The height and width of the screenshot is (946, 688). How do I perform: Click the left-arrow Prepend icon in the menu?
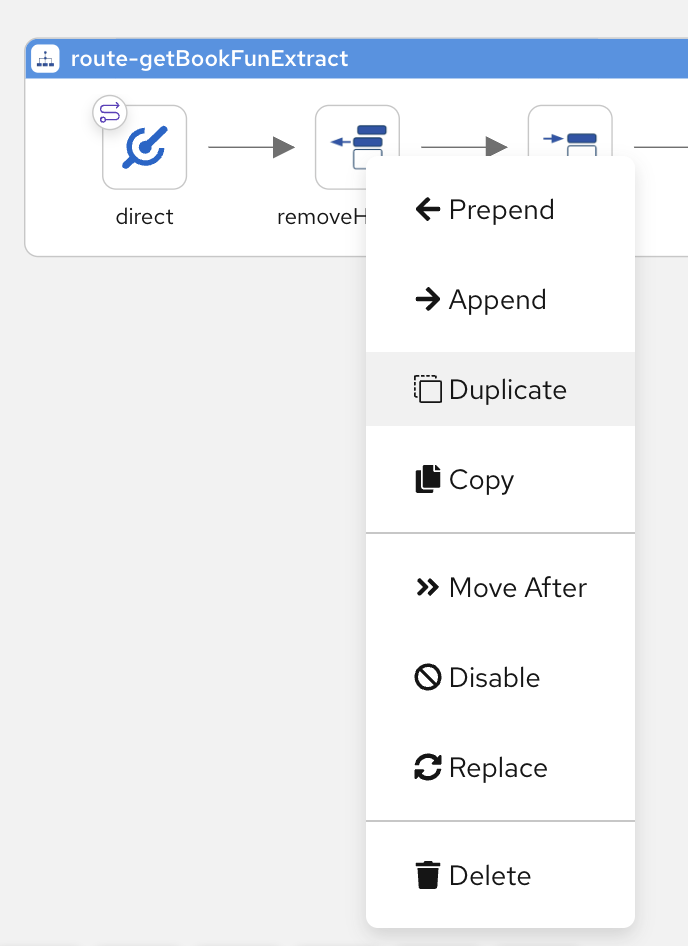[427, 209]
